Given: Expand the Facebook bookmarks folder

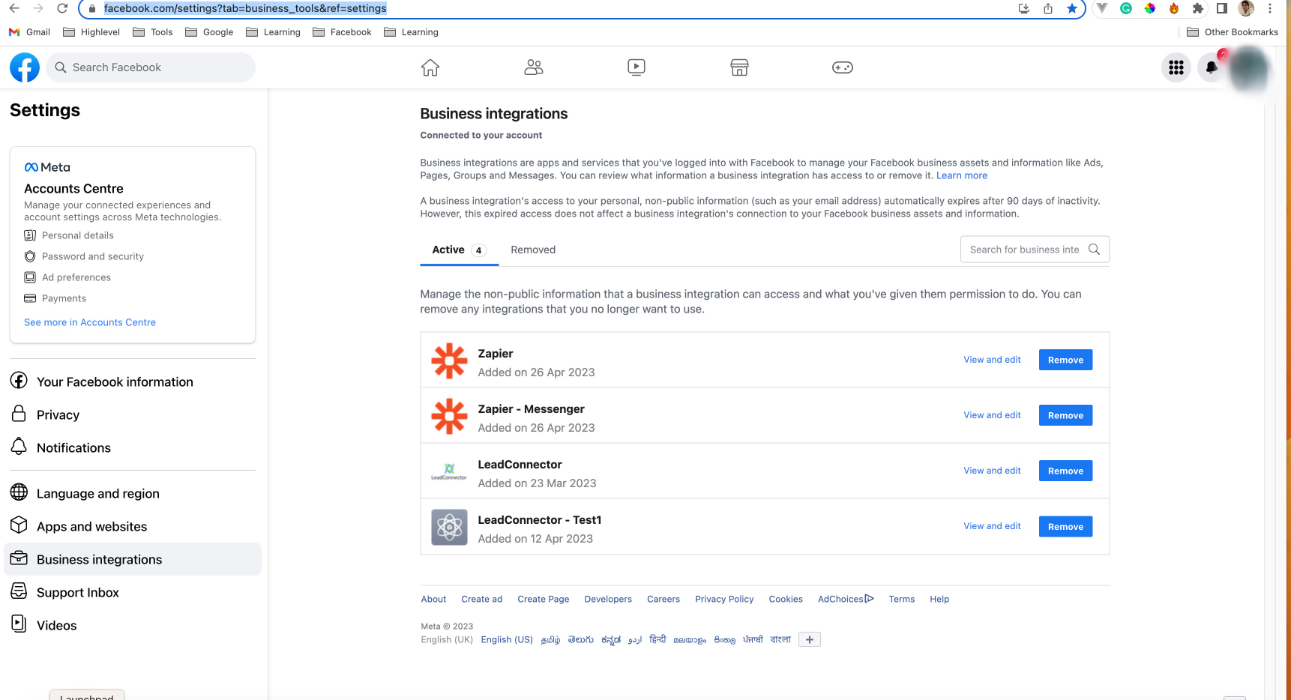Looking at the screenshot, I should [x=342, y=32].
